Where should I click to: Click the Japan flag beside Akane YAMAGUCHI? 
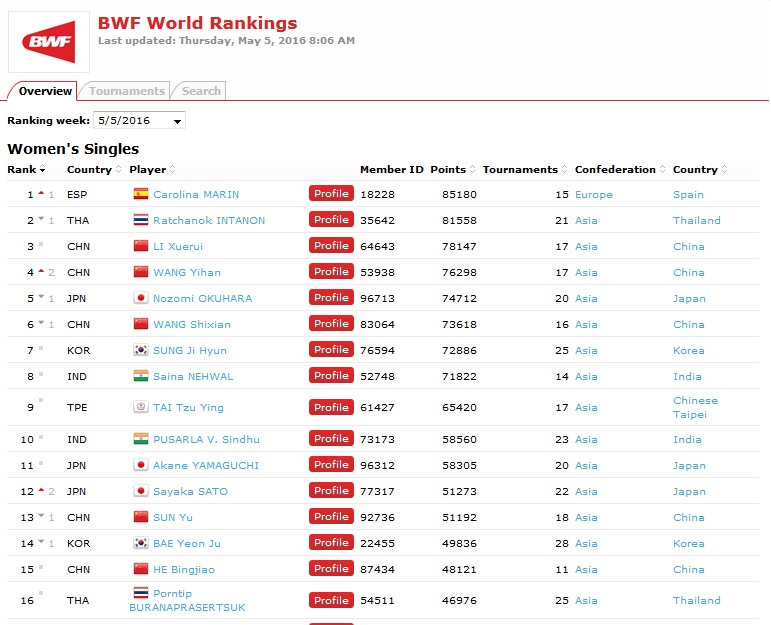pyautogui.click(x=141, y=465)
